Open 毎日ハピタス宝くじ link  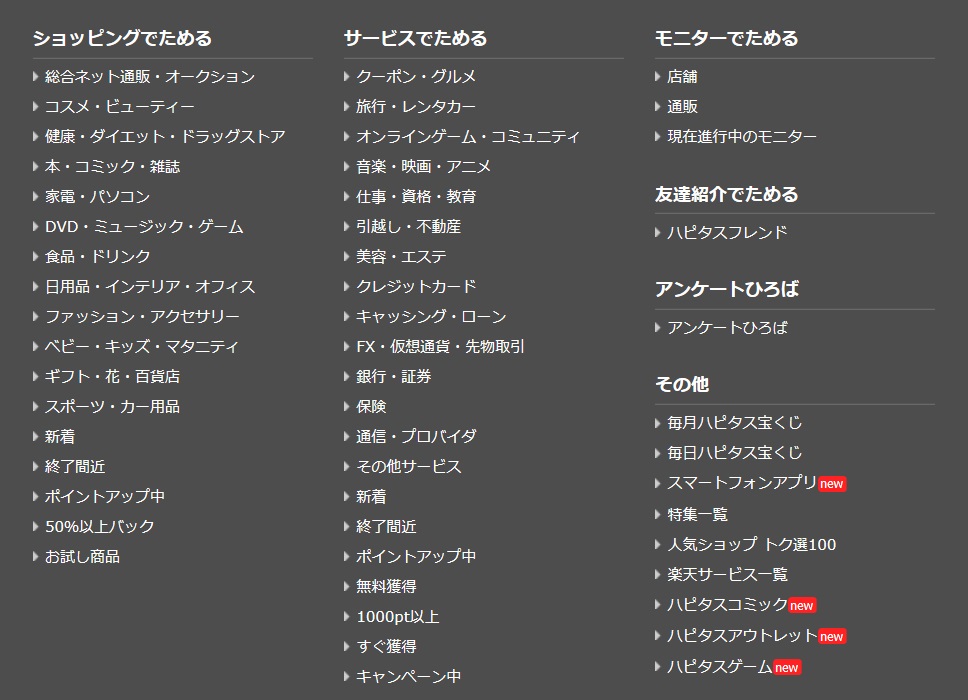735,453
